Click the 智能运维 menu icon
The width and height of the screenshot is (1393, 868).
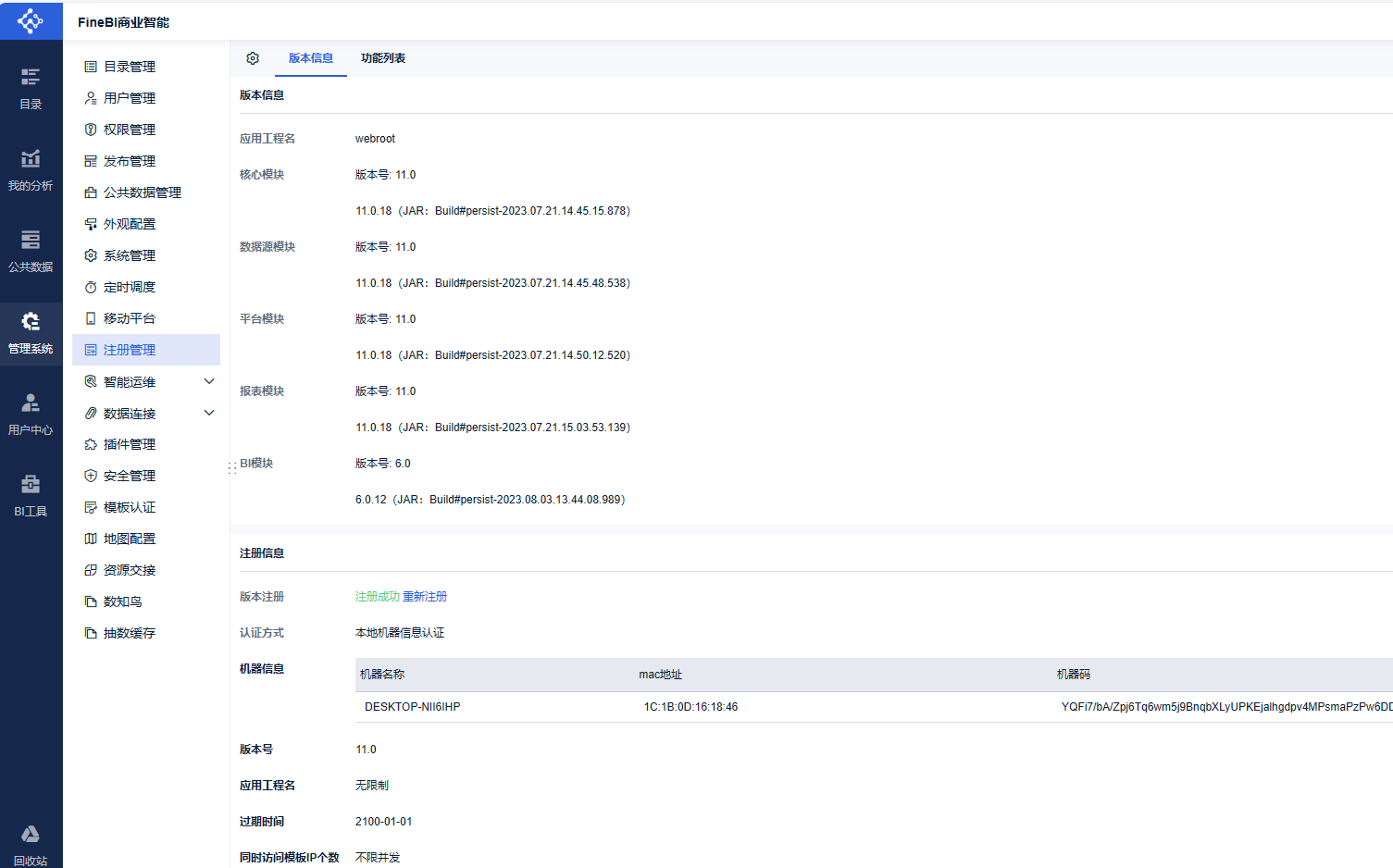[x=91, y=381]
